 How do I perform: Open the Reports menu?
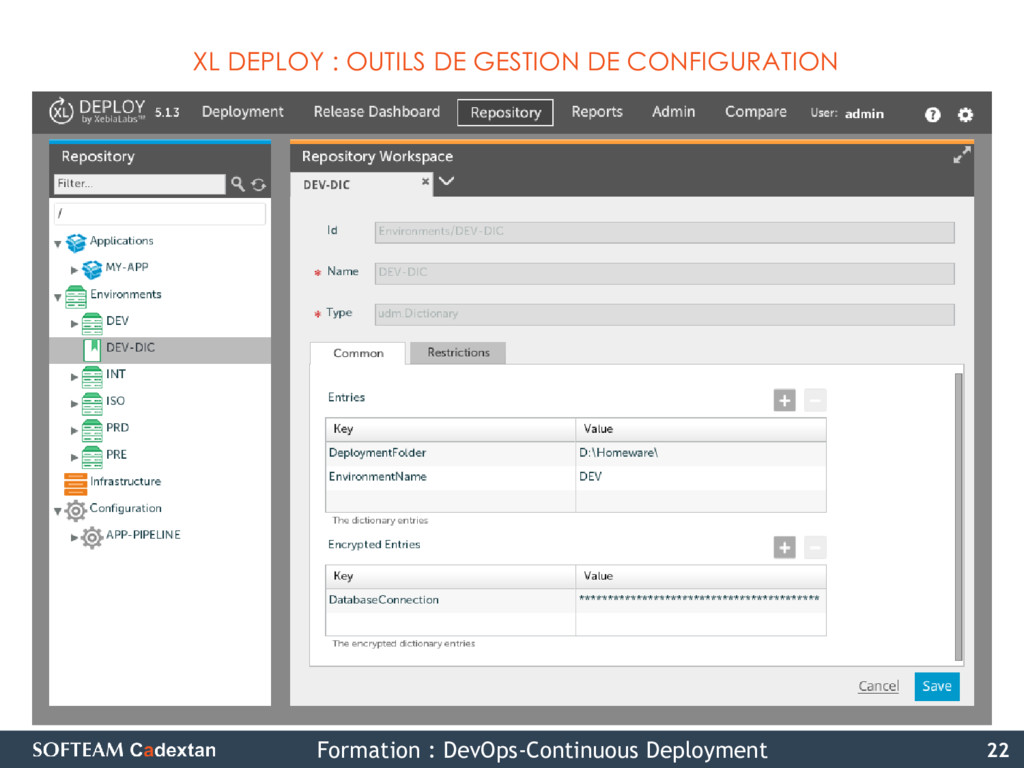(597, 112)
